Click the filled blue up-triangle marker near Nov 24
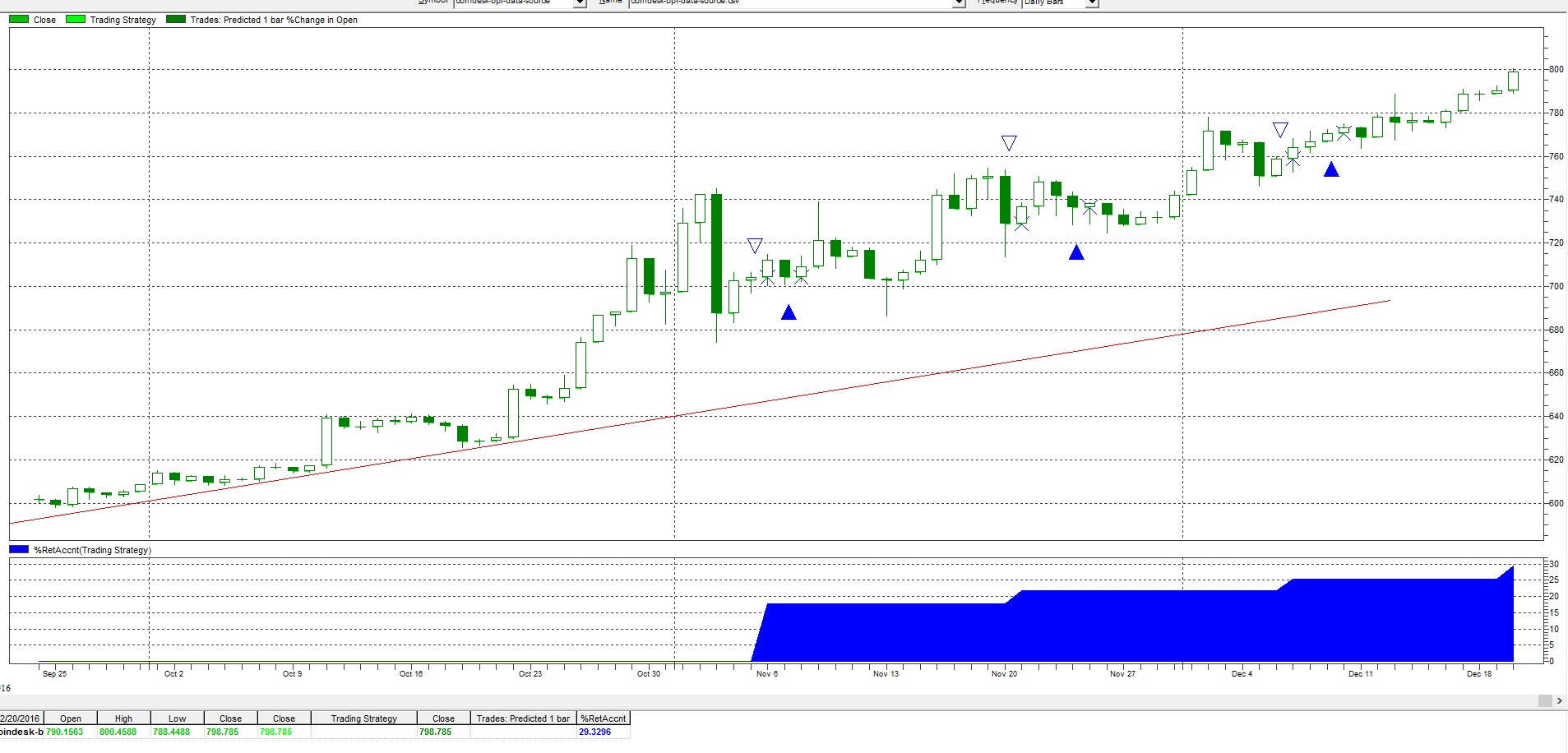This screenshot has height=753, width=1568. pos(1076,252)
